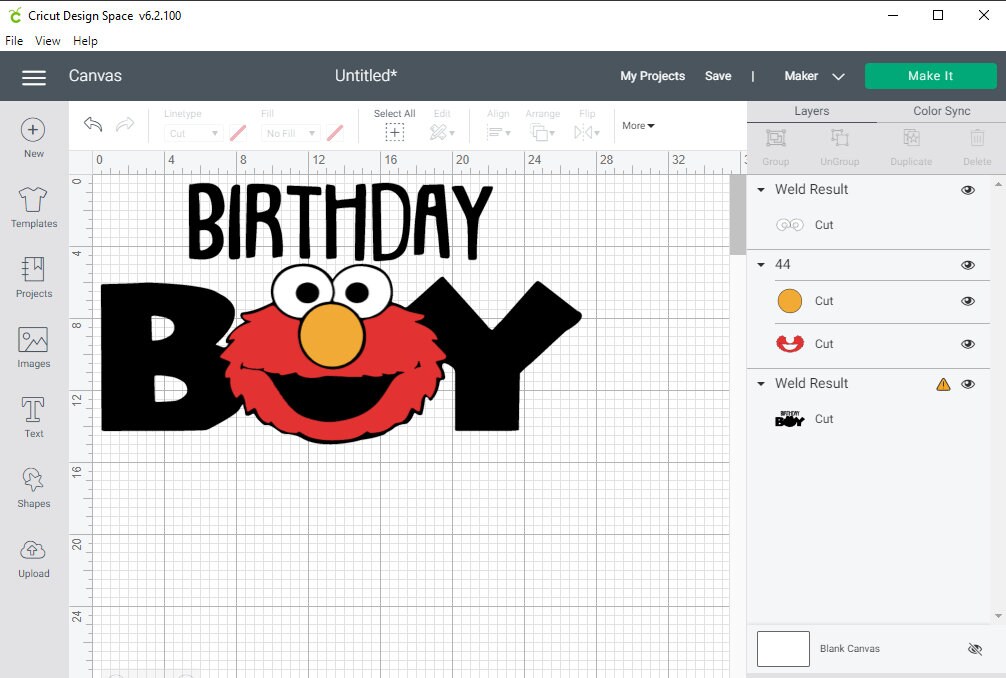Open the Images library

[33, 348]
